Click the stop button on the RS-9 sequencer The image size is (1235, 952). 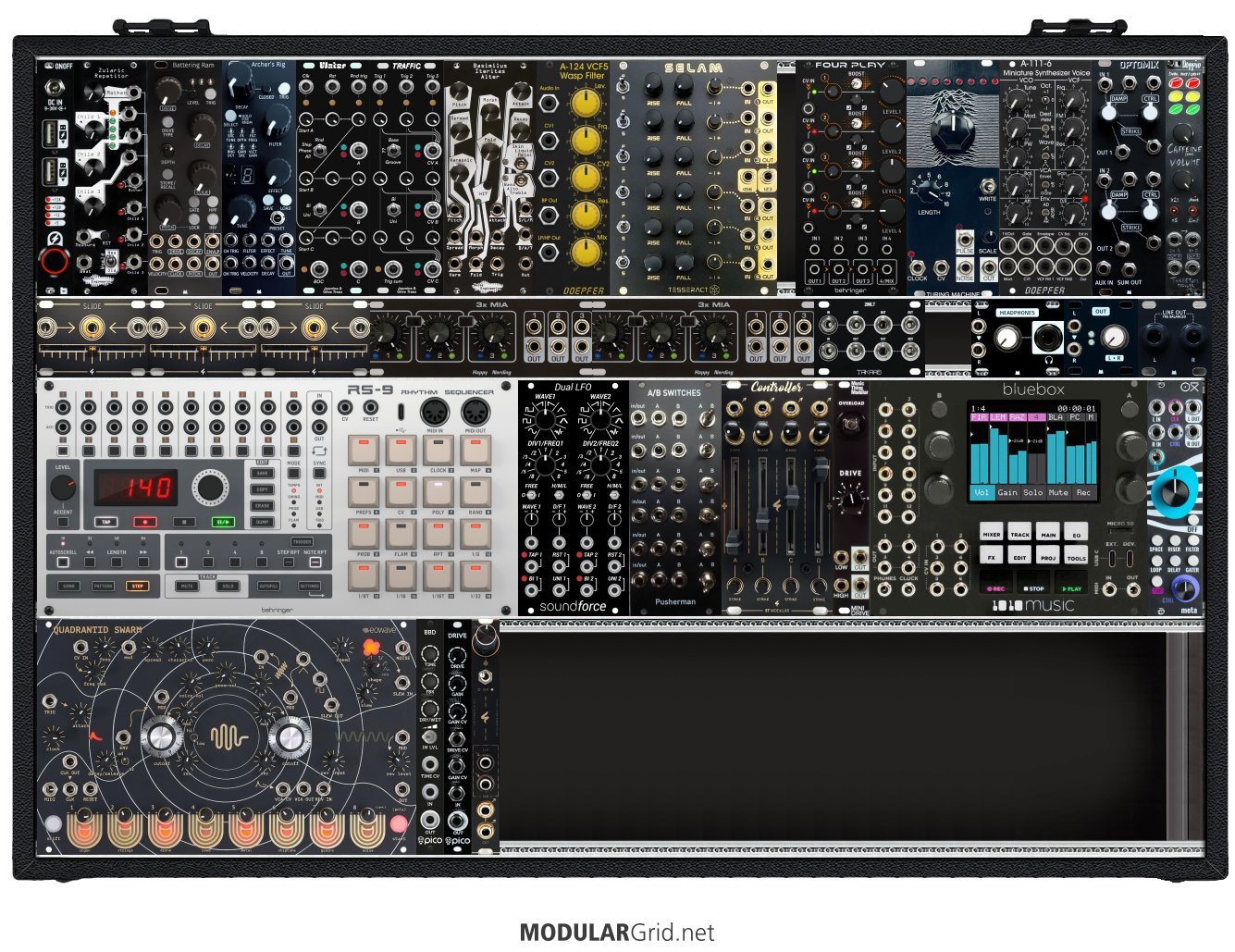(184, 522)
